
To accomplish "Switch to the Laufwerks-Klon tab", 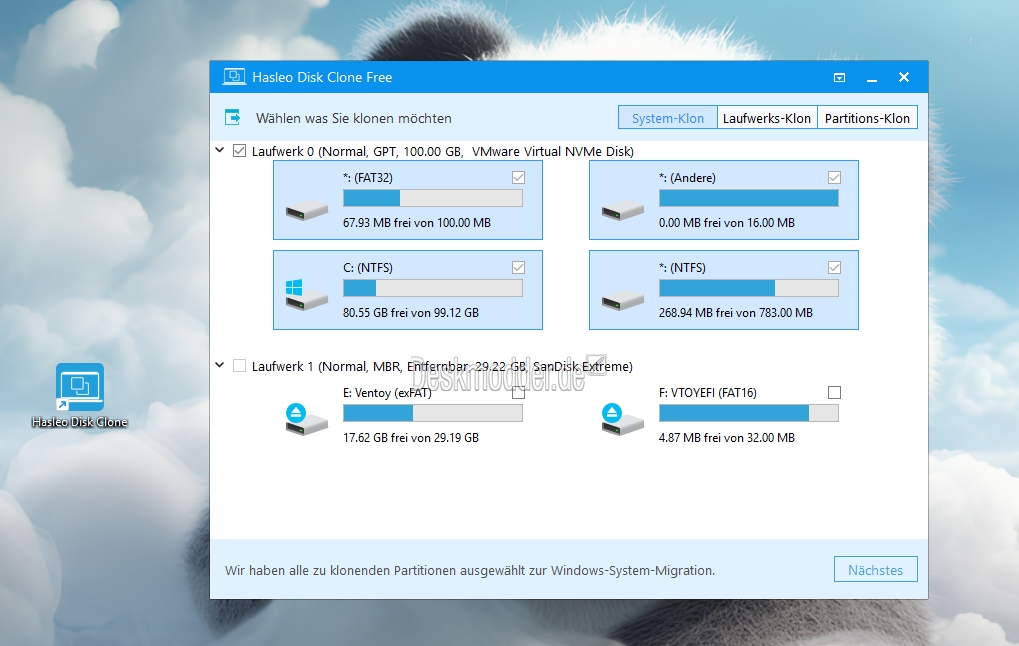I will pyautogui.click(x=767, y=118).
